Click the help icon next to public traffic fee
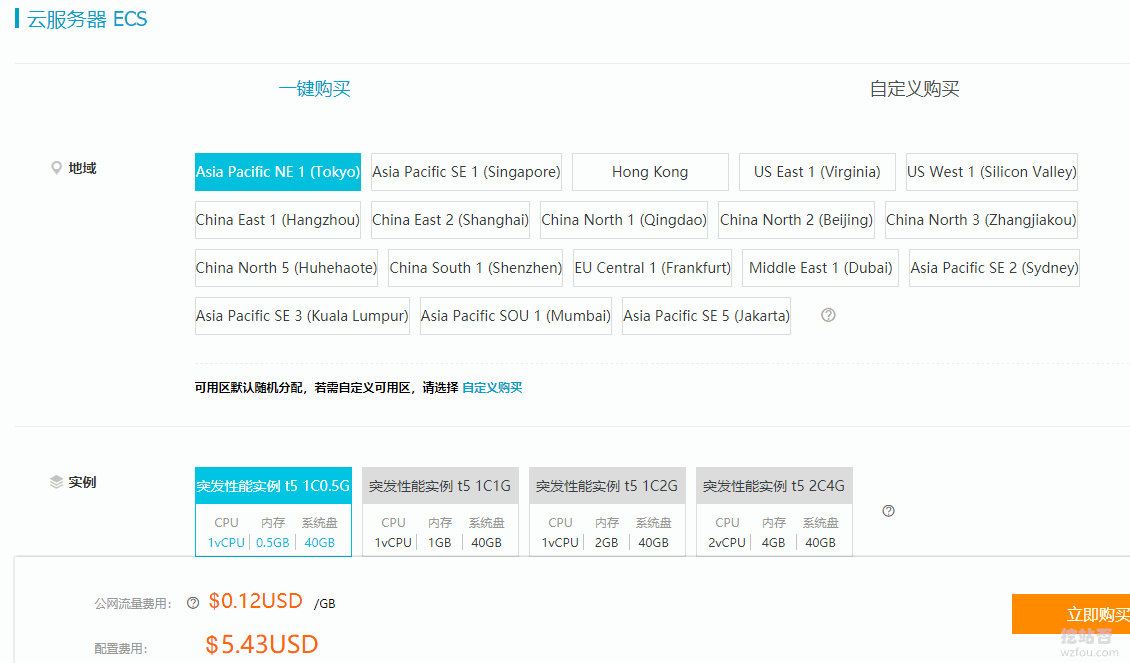This screenshot has width=1130, height=663. [x=193, y=603]
